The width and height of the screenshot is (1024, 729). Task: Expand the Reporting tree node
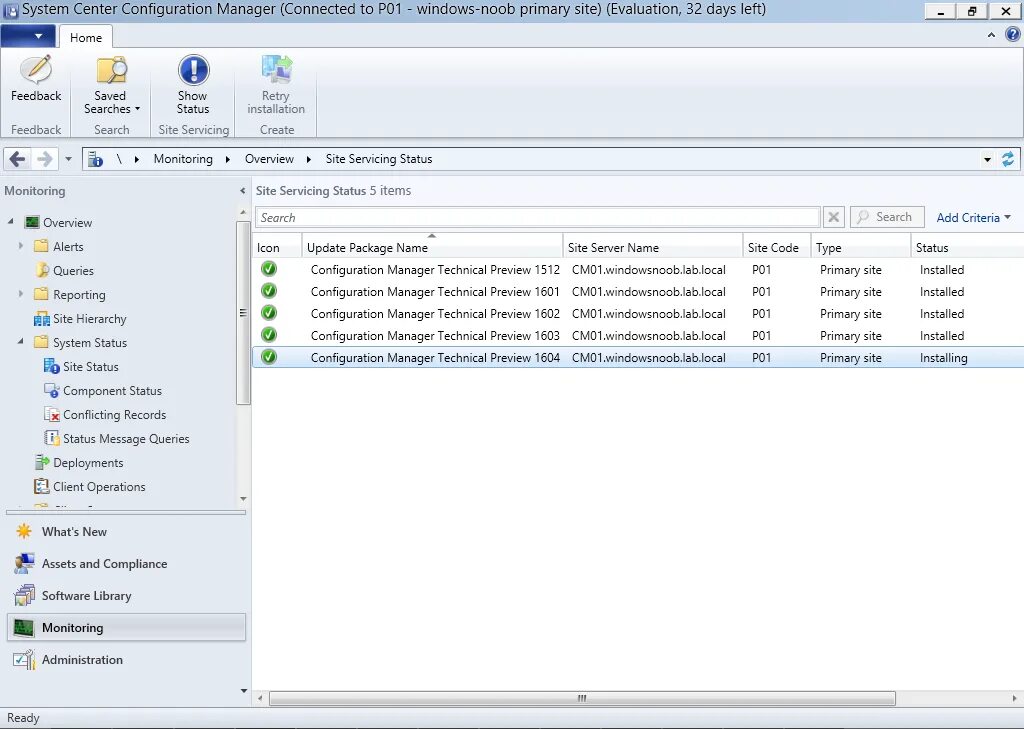(x=21, y=294)
